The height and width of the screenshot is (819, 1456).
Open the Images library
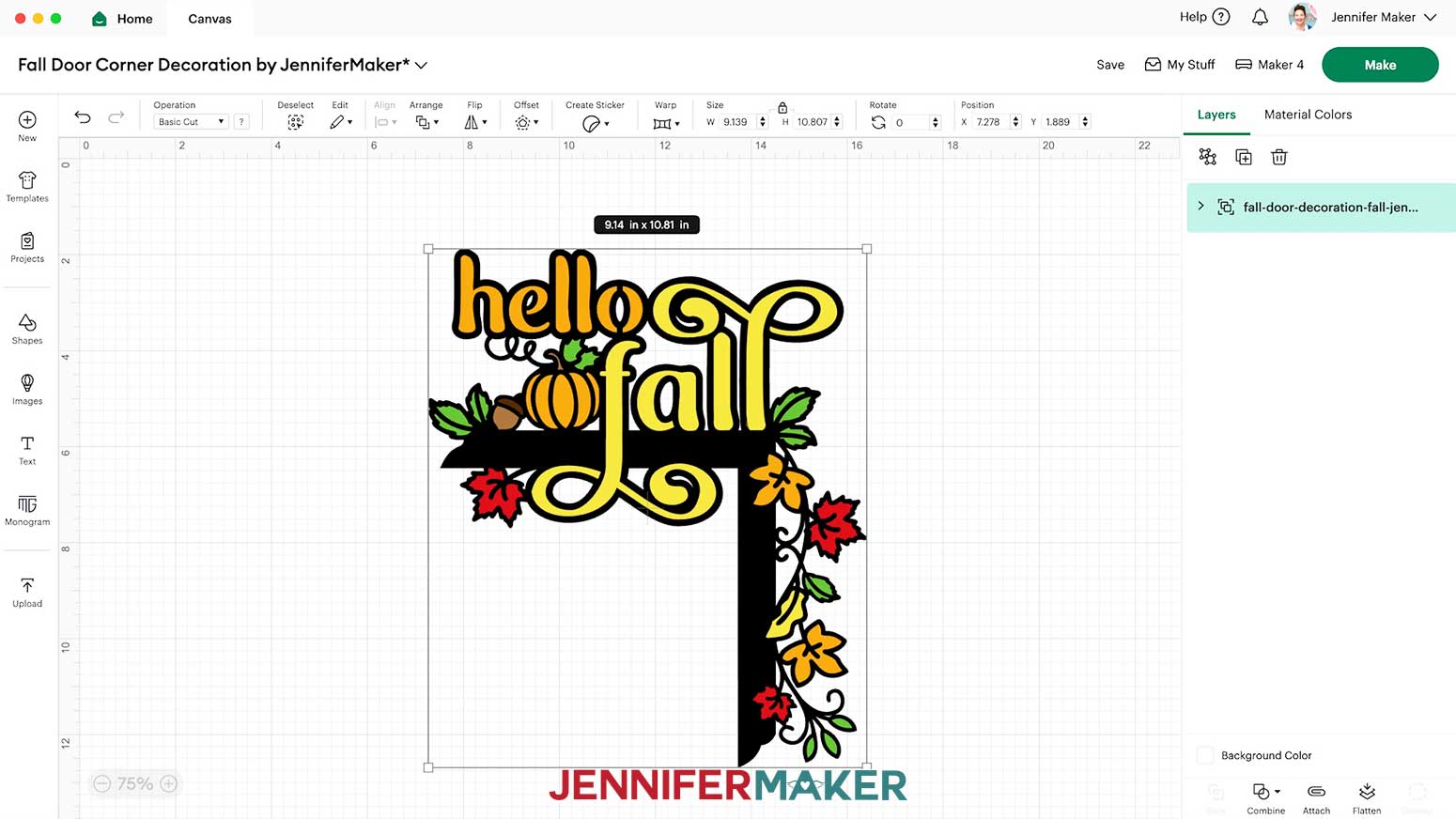click(27, 389)
